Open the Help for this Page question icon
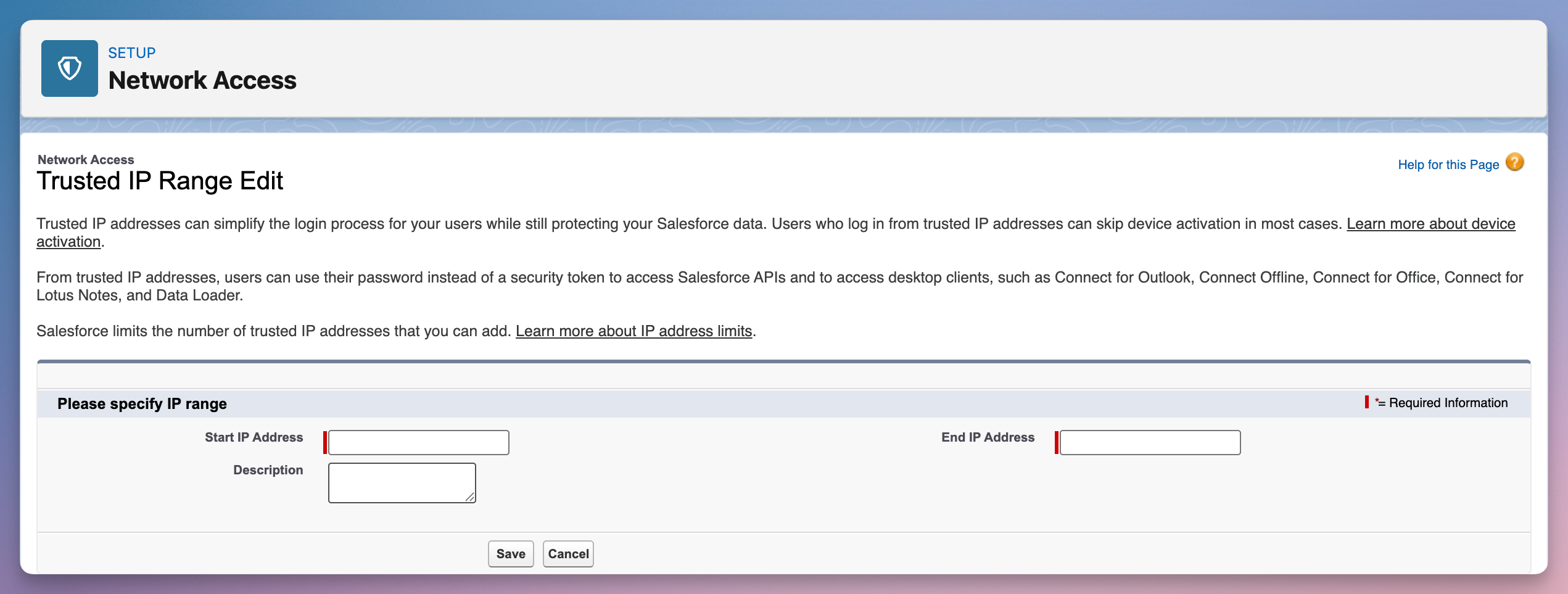 click(1514, 163)
